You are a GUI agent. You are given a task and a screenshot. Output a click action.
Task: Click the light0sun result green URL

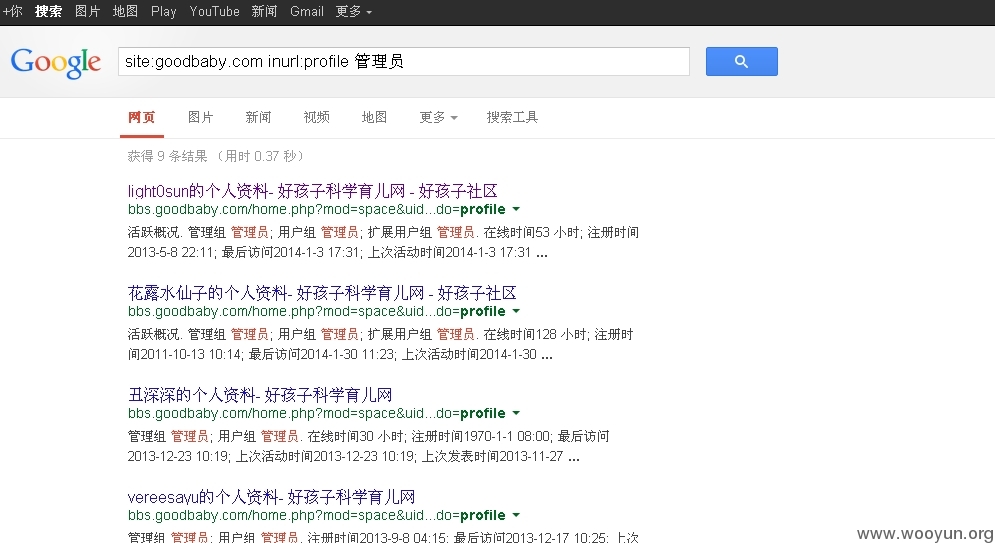tap(317, 209)
